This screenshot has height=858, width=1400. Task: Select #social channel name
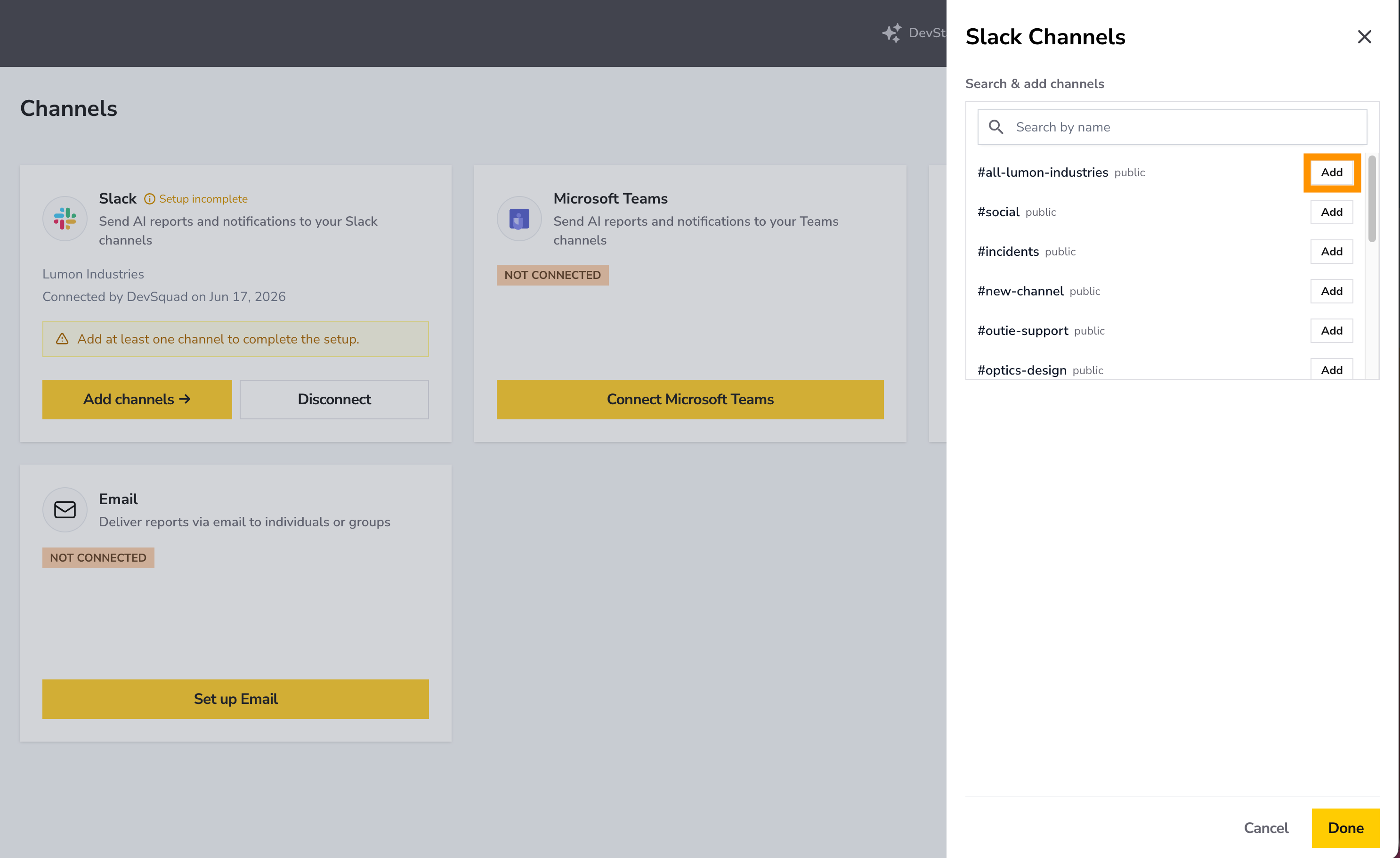pyautogui.click(x=998, y=212)
